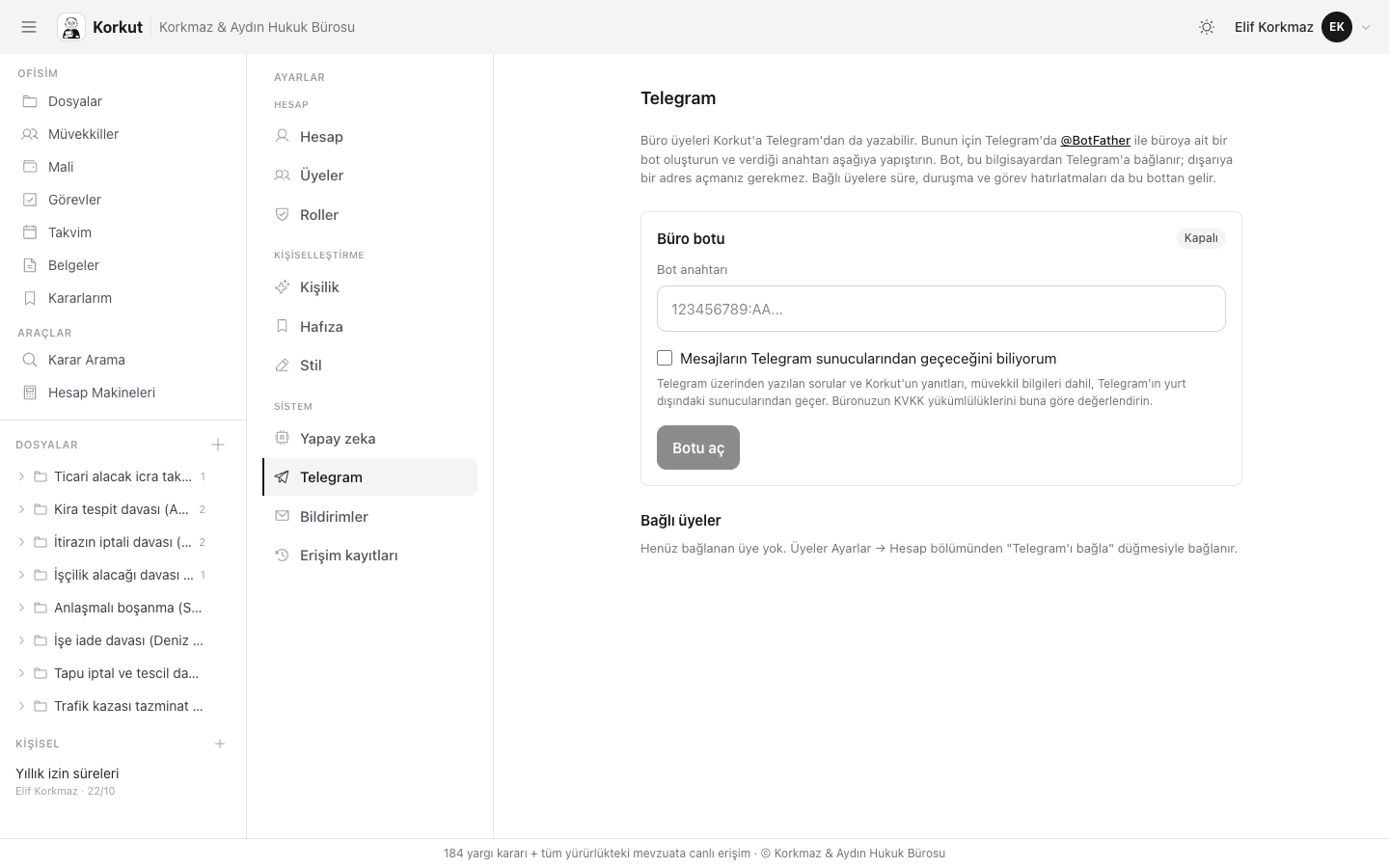Switch the light/dark theme sun icon
The width and height of the screenshot is (1389, 868).
pyautogui.click(x=1207, y=27)
